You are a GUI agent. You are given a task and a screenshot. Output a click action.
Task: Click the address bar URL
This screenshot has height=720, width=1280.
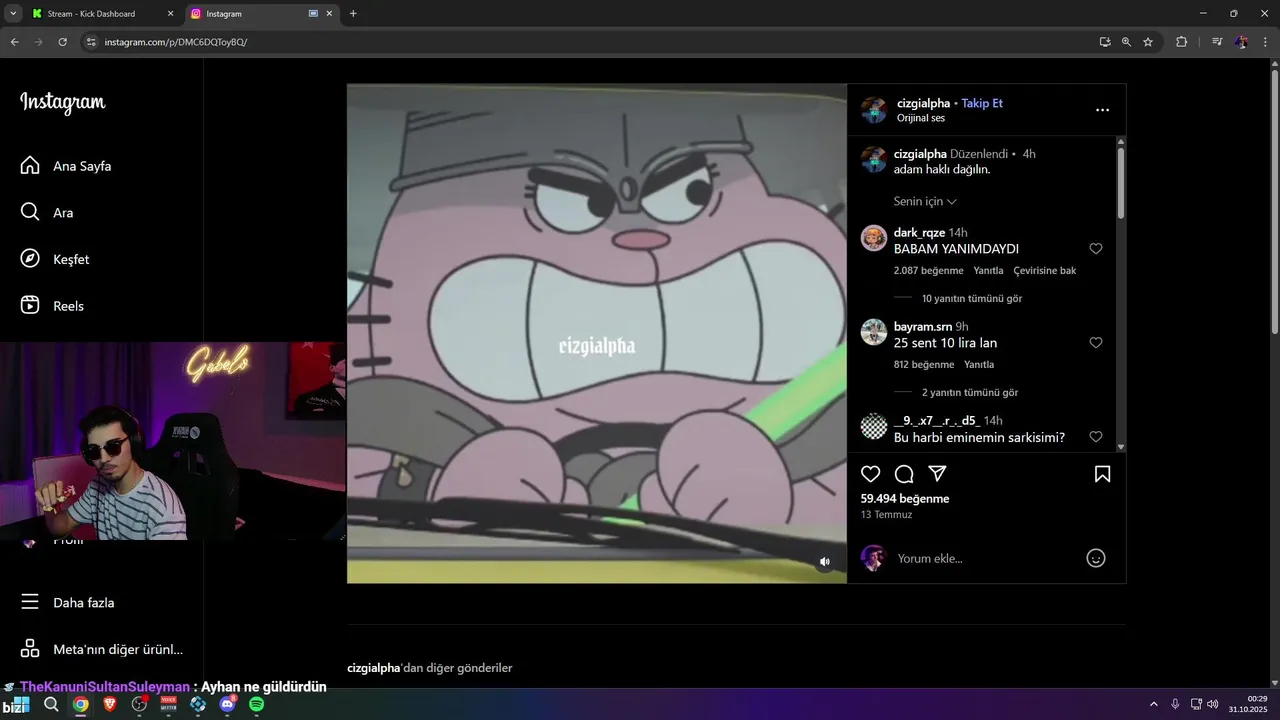click(x=176, y=42)
